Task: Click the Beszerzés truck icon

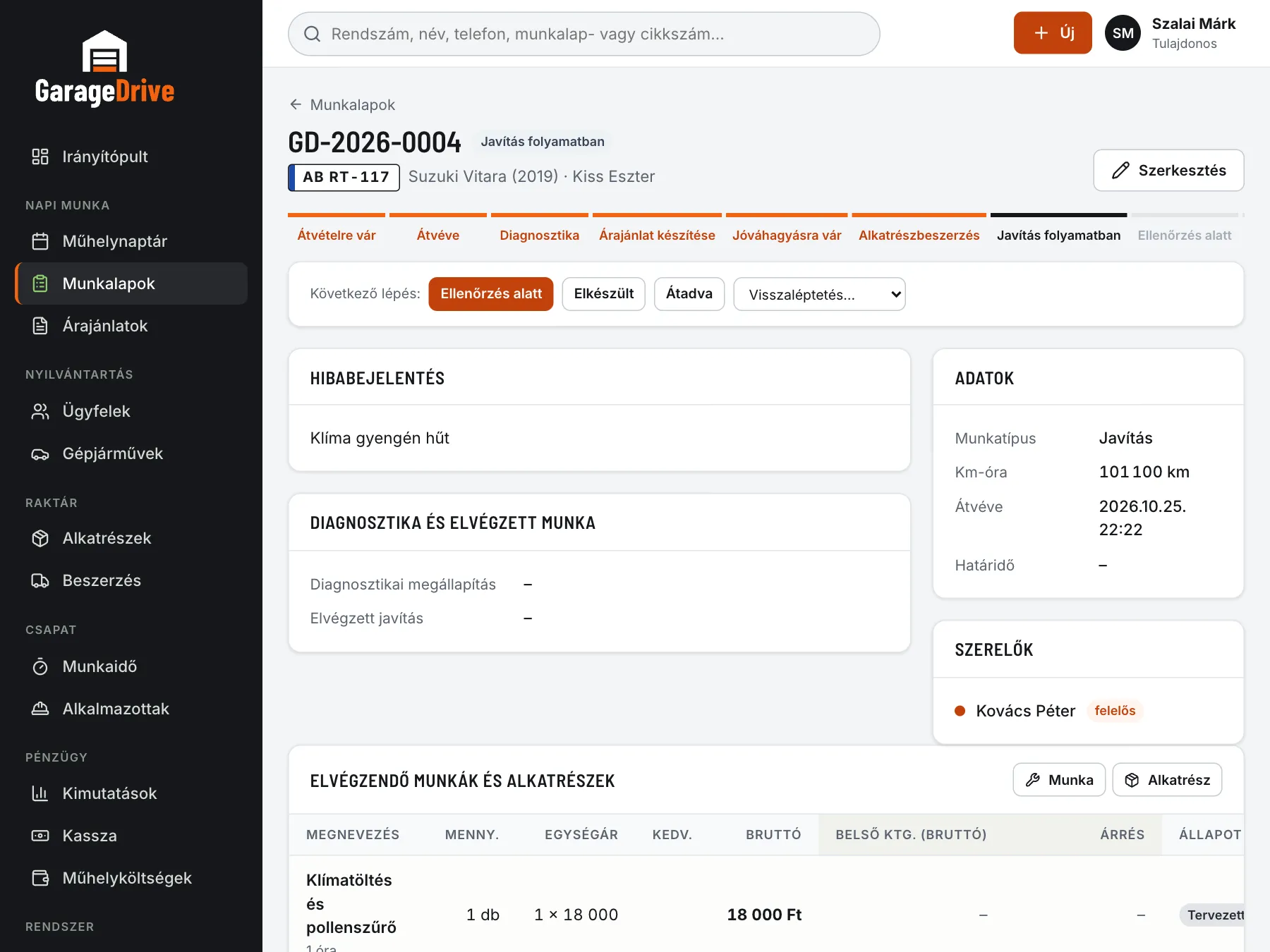Action: [40, 580]
